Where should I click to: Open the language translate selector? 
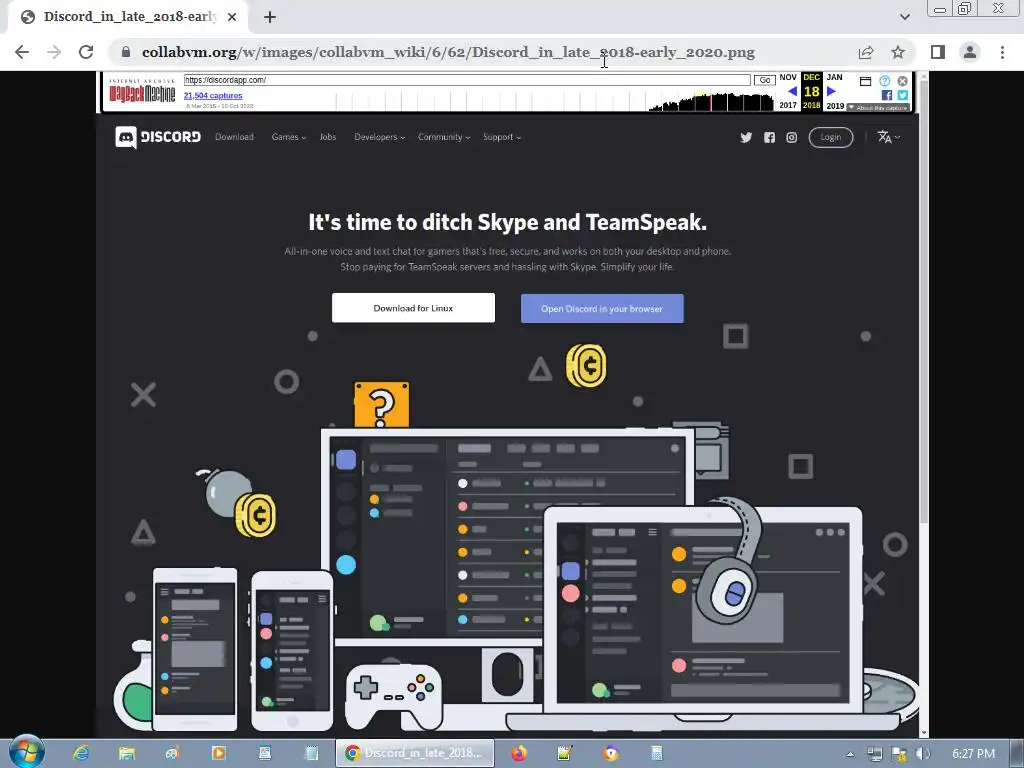(x=888, y=137)
